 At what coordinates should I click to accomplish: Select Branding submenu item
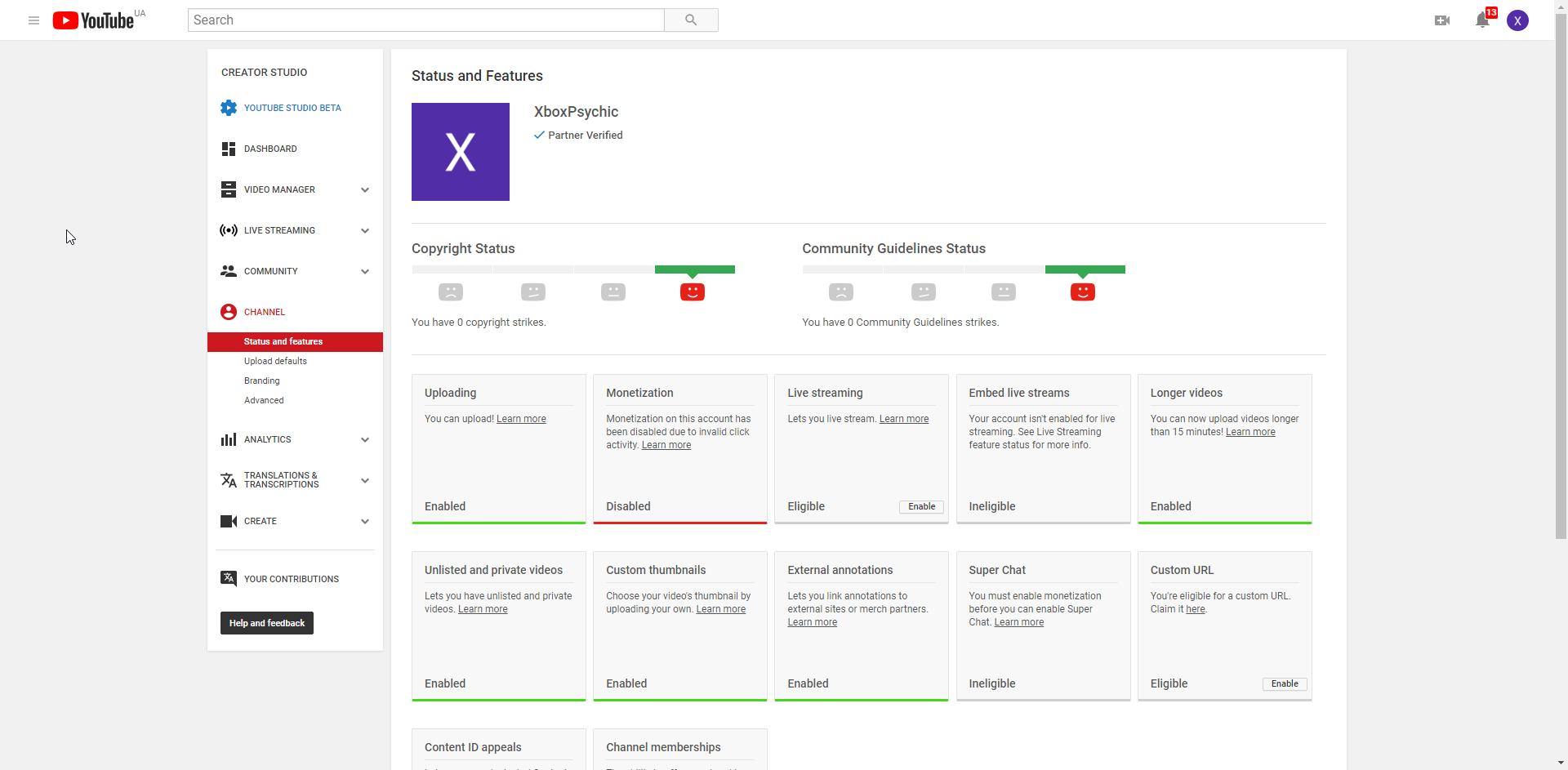click(x=261, y=381)
